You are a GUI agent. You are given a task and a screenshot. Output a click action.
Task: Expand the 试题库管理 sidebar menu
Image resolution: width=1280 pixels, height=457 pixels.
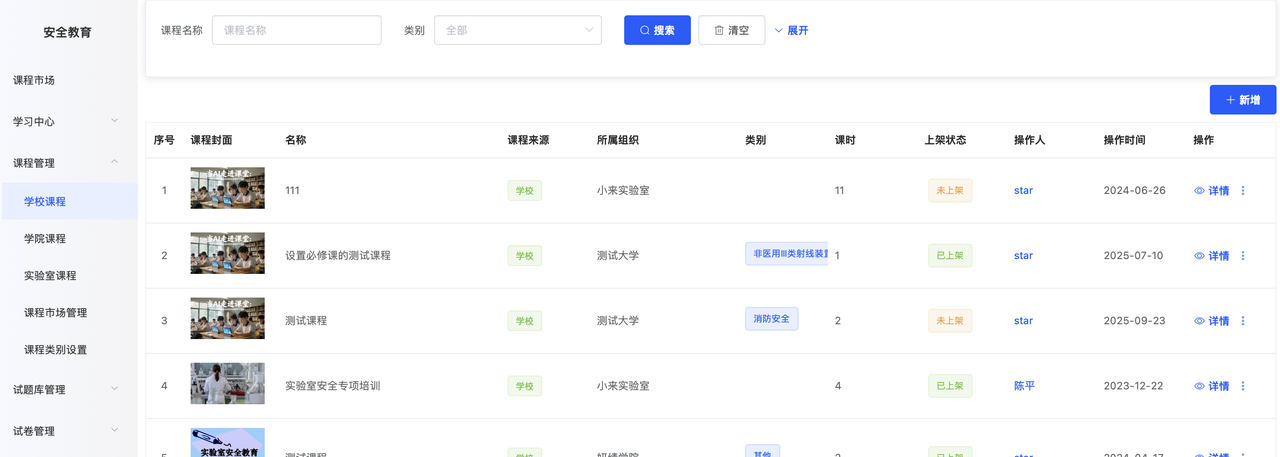tap(67, 389)
